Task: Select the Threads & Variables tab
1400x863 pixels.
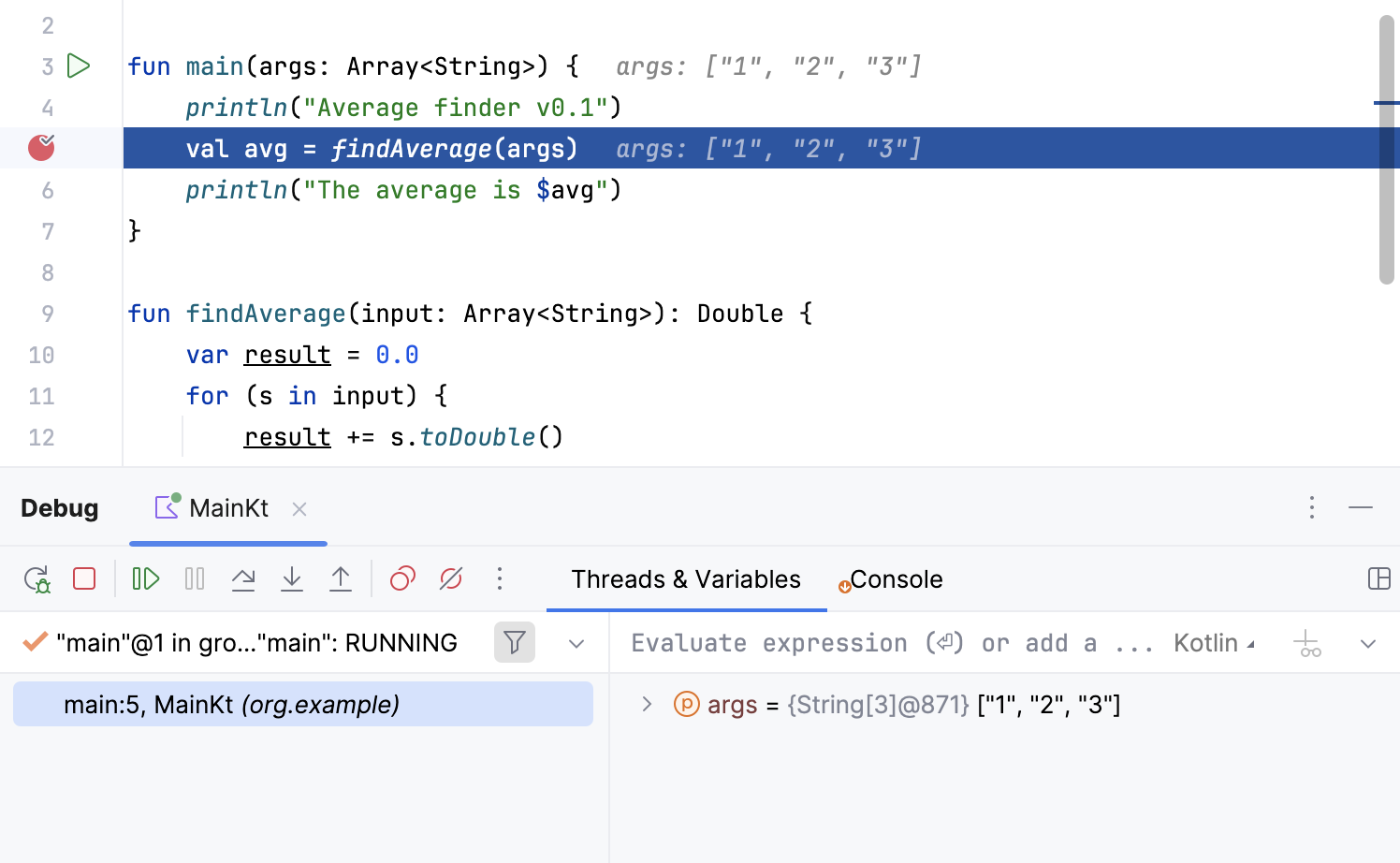Action: click(686, 578)
